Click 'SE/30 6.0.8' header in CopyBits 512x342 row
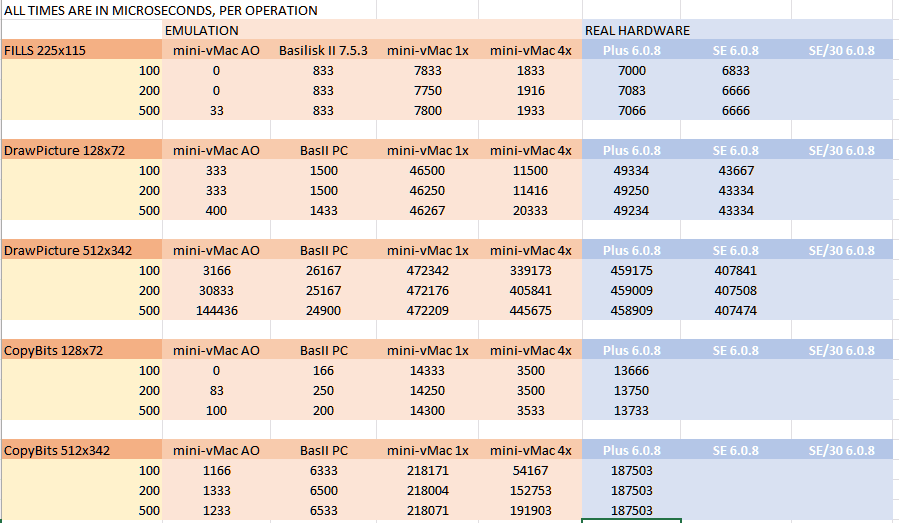Screen dimensions: 899x523 [x=842, y=451]
